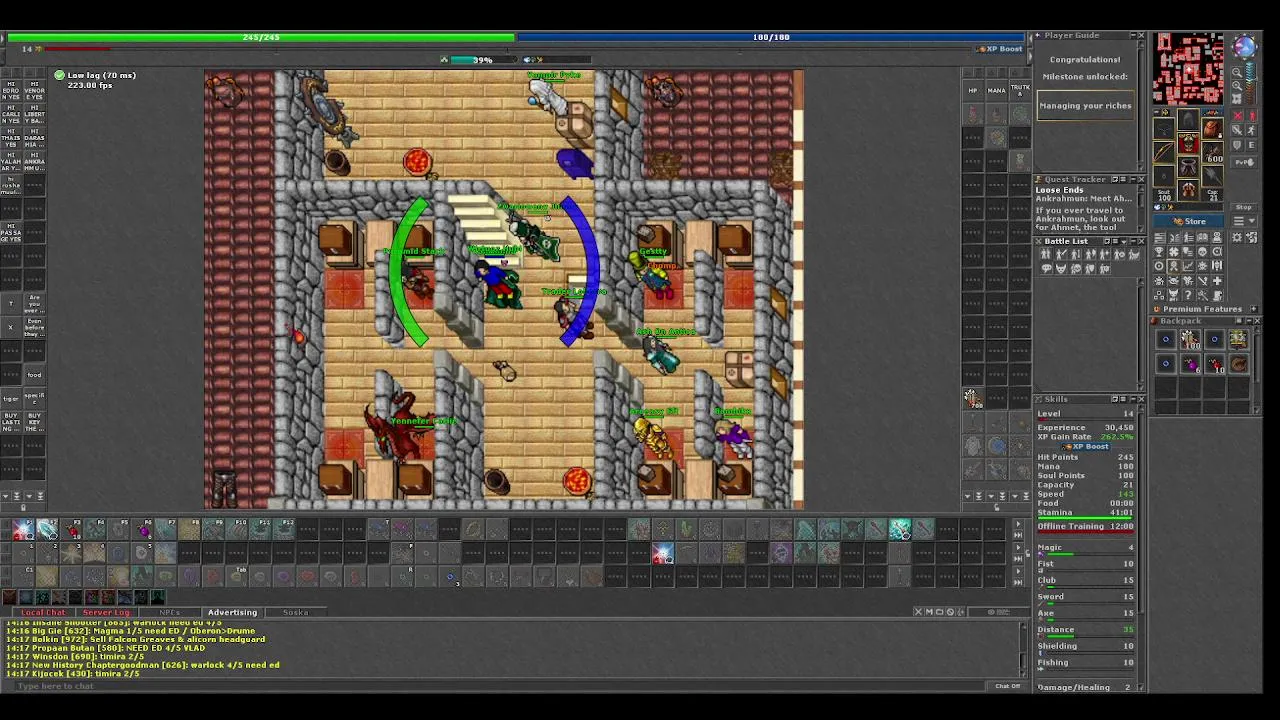Click the boots equipment slot

pyautogui.click(x=1188, y=190)
